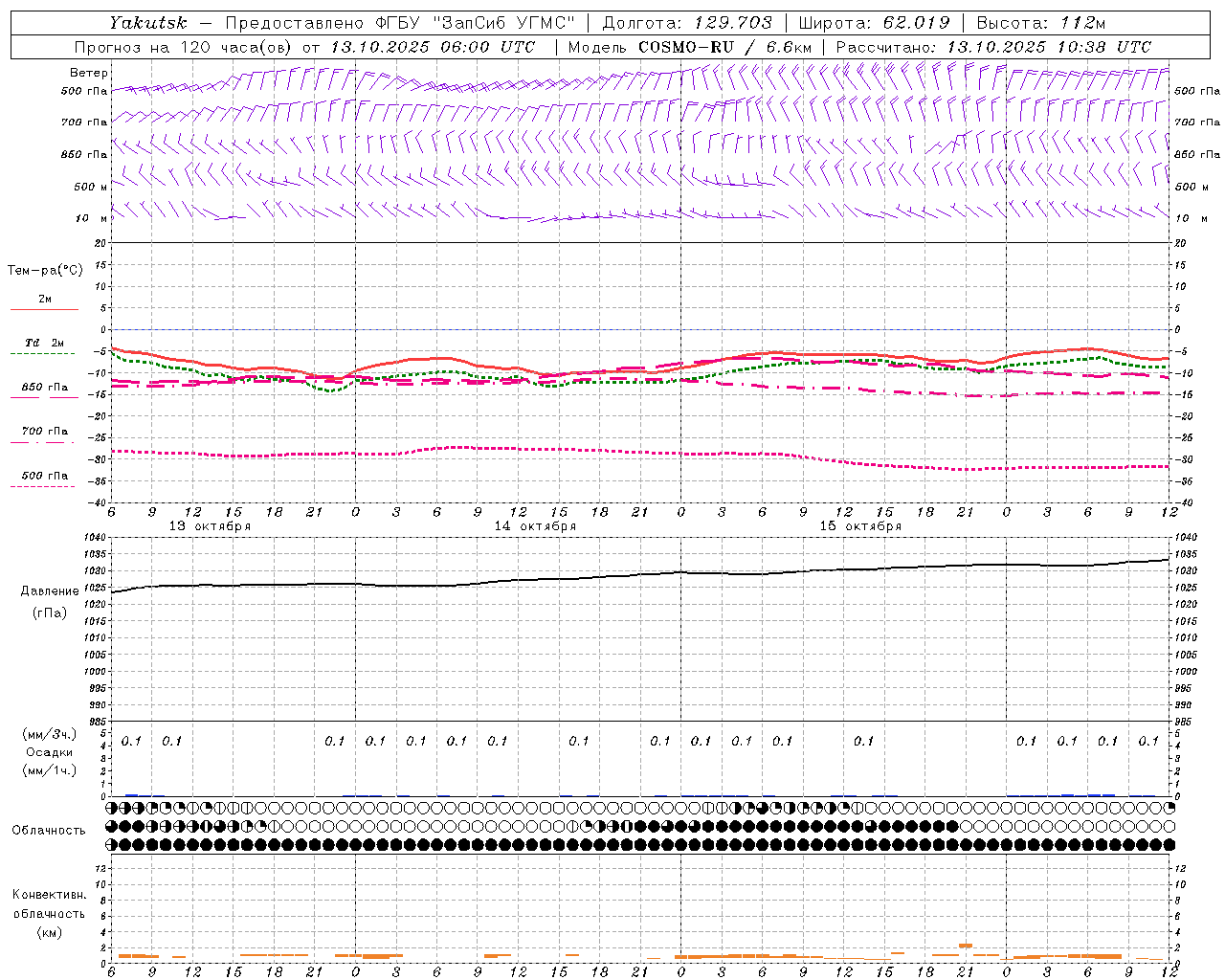Click the "Давление" pressure panel label

(x=50, y=591)
